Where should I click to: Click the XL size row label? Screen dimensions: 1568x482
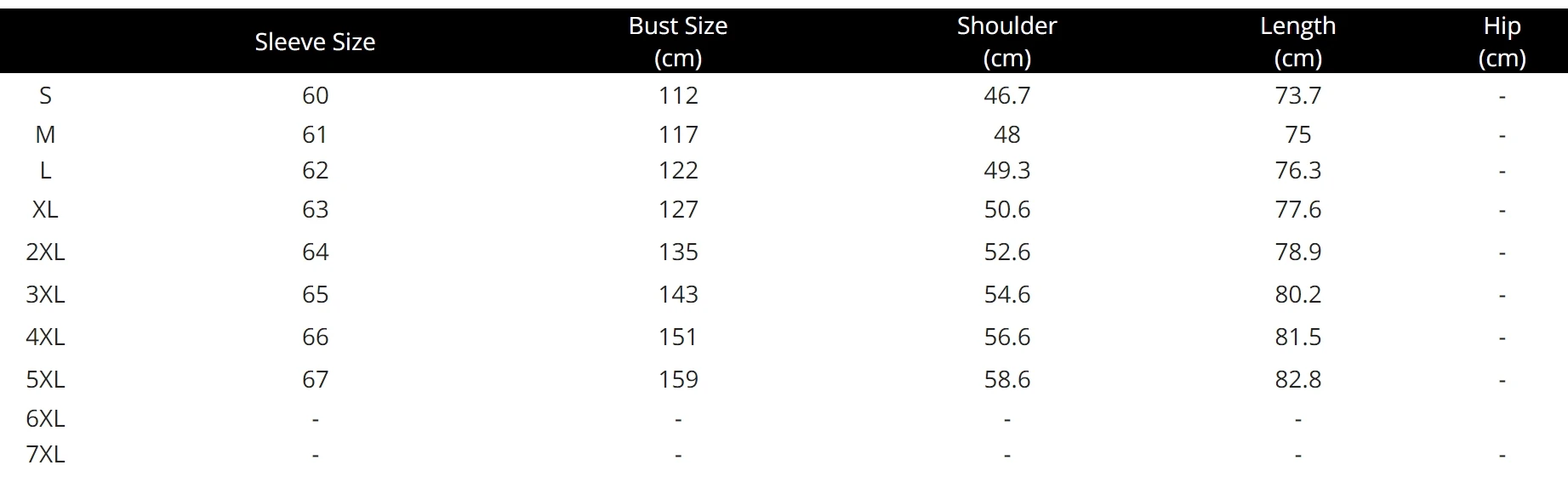pyautogui.click(x=45, y=209)
